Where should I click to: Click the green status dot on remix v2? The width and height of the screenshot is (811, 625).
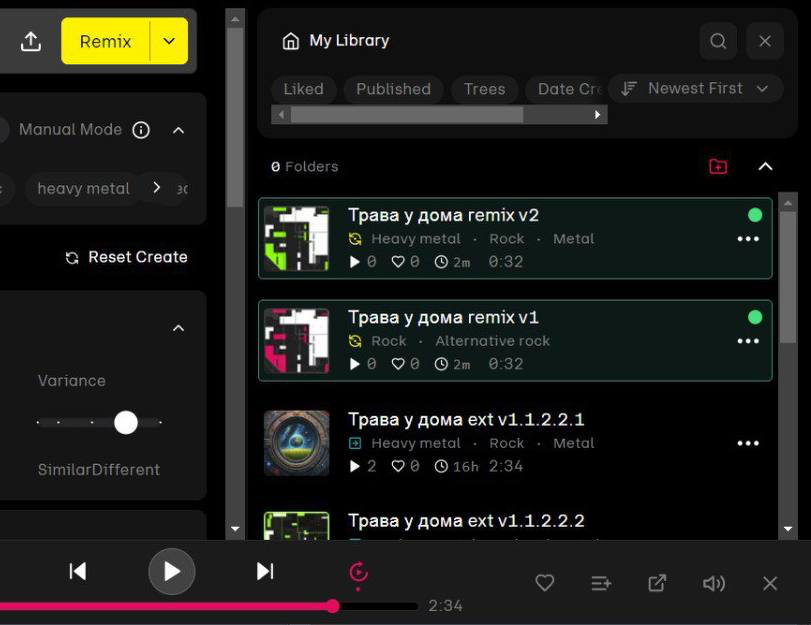coord(755,215)
